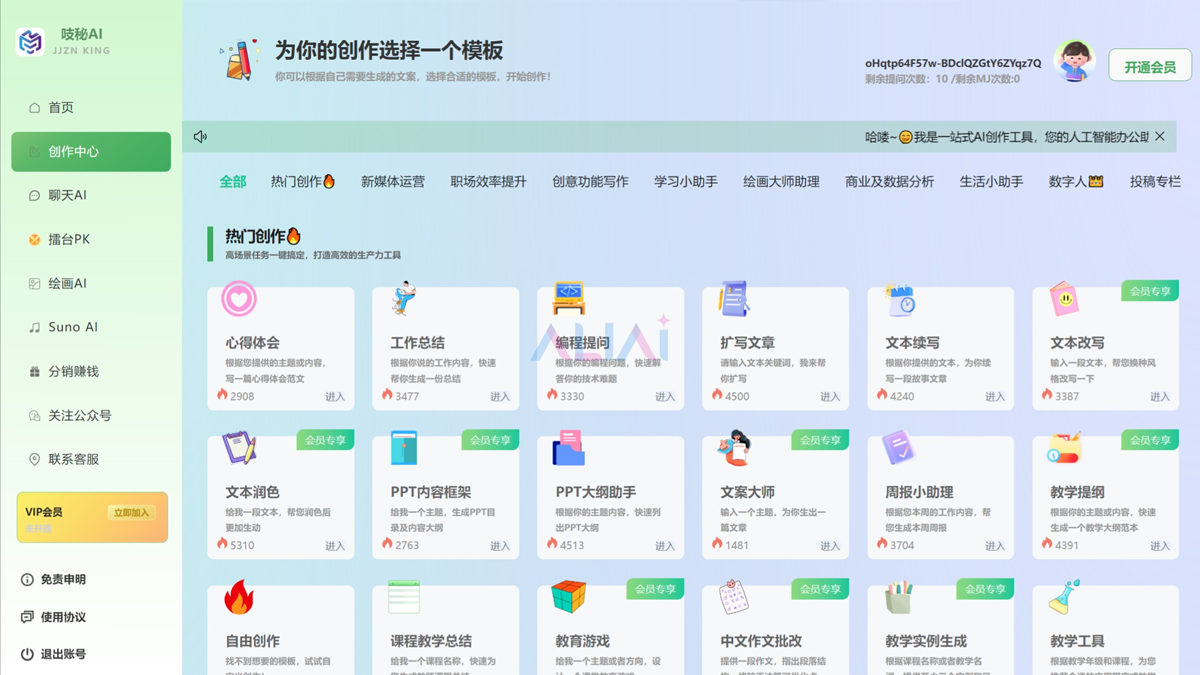Dismiss the announcement banner
This screenshot has width=1200, height=675.
pos(1160,137)
